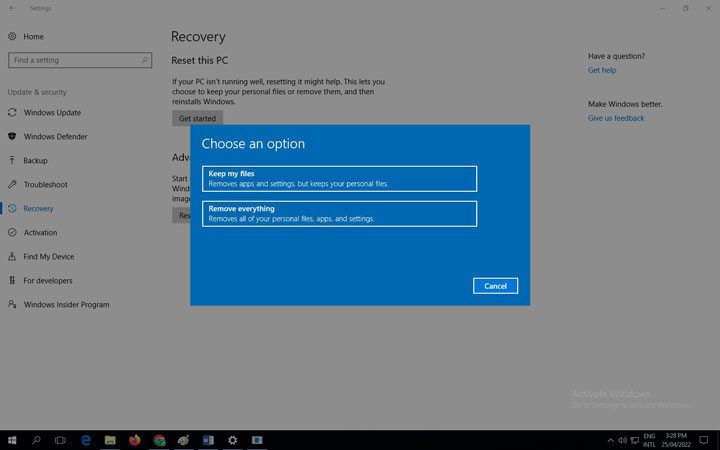Image resolution: width=720 pixels, height=450 pixels.
Task: Click the volume speaker icon
Action: 622,440
